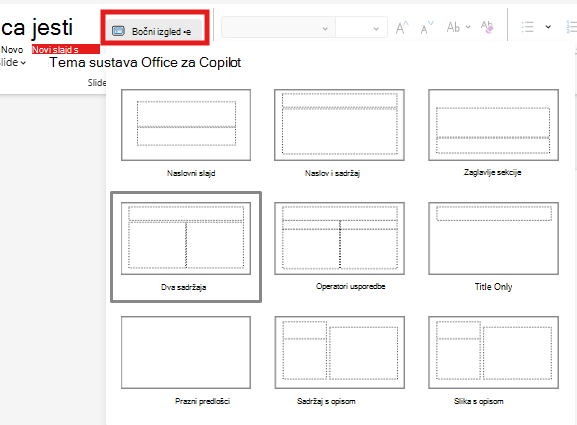Pick the Dva sadržaja layout

click(x=186, y=247)
